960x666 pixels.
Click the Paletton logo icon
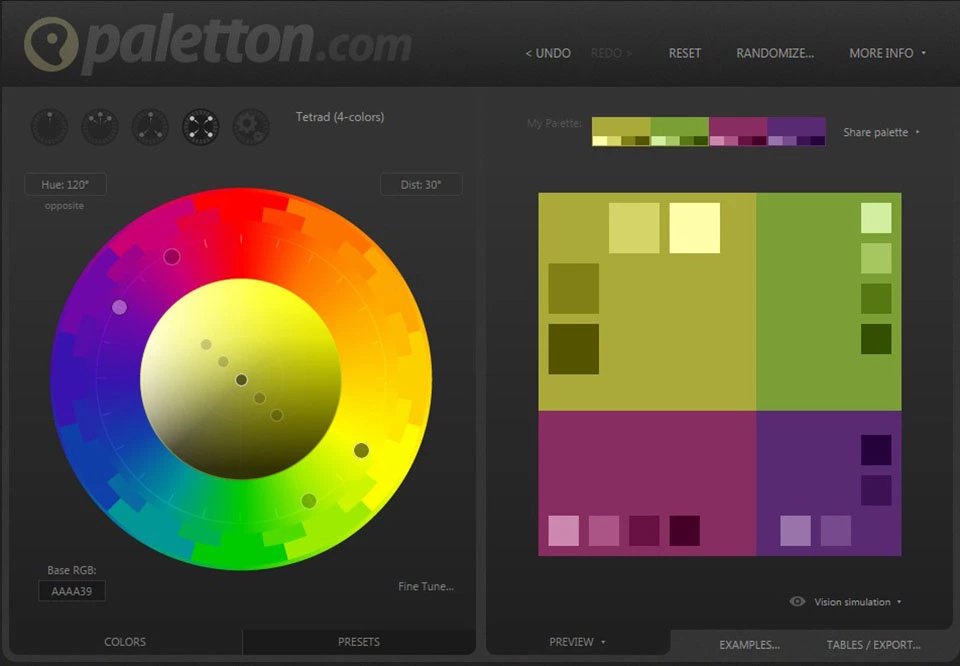[x=50, y=45]
